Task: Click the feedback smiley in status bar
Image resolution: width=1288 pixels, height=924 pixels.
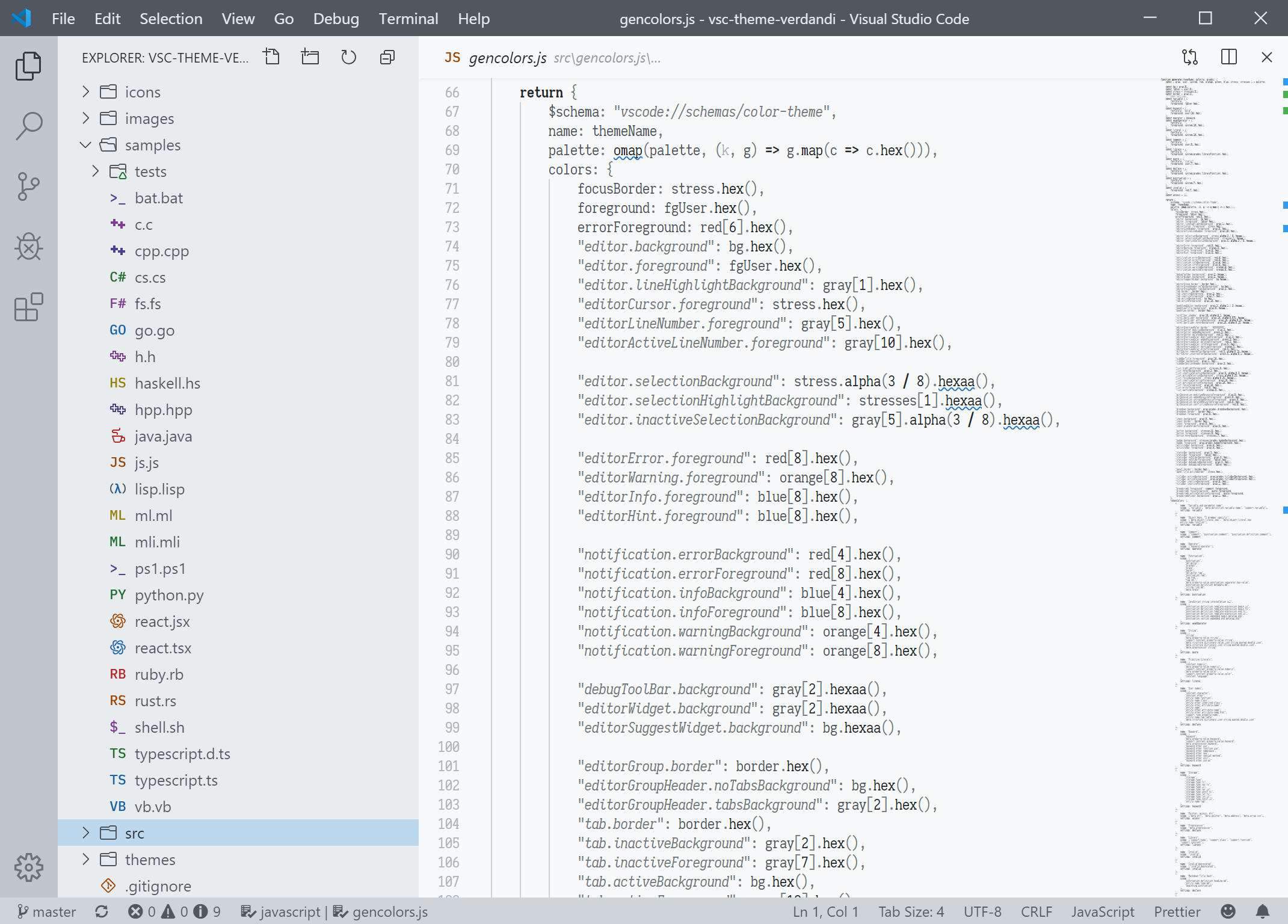Action: (1228, 912)
